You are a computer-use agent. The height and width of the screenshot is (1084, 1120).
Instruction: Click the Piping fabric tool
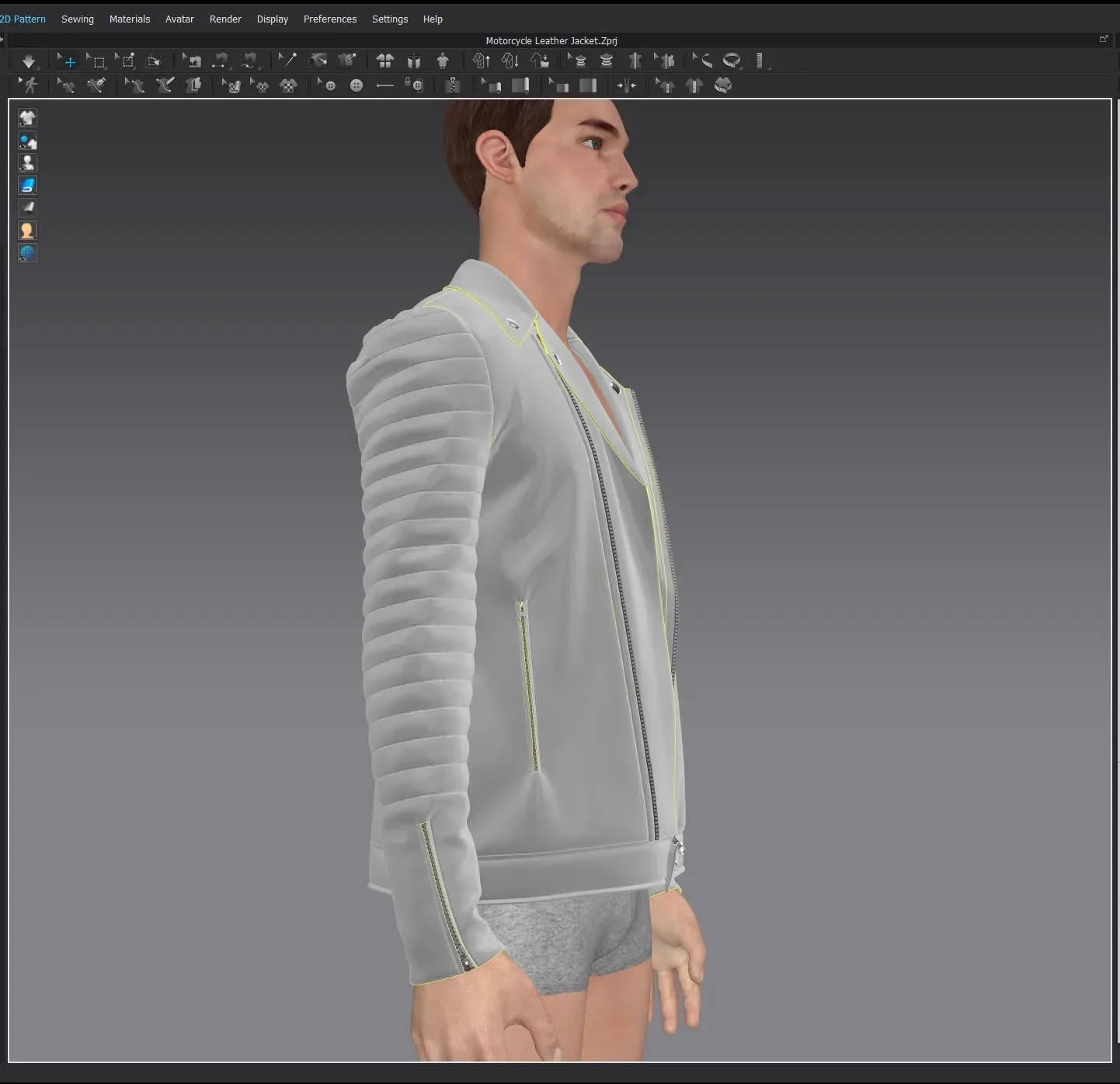coord(588,85)
